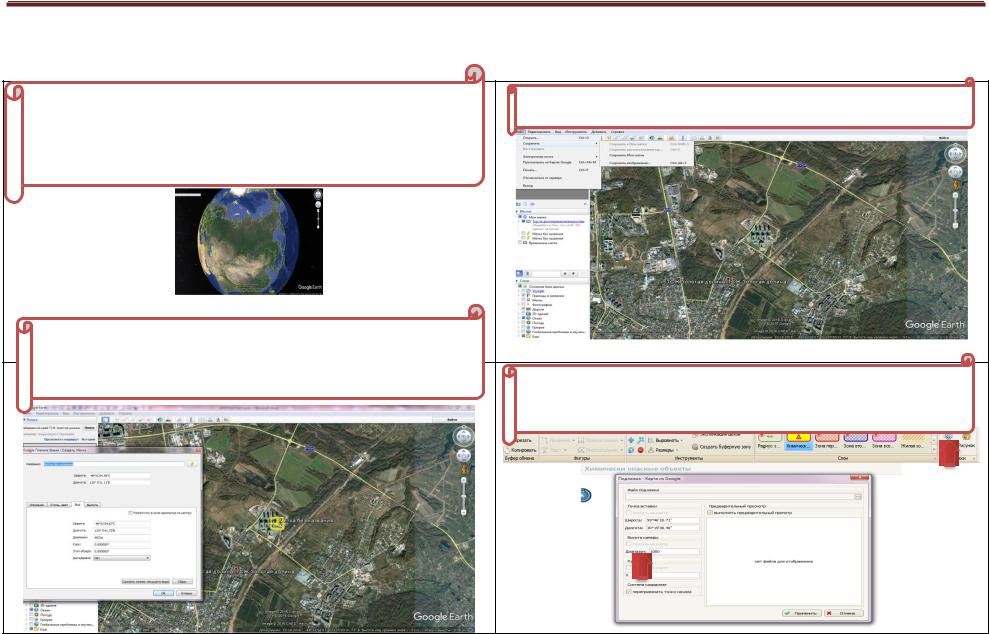Click Sign in button in top-right Google Earth

tap(944, 137)
